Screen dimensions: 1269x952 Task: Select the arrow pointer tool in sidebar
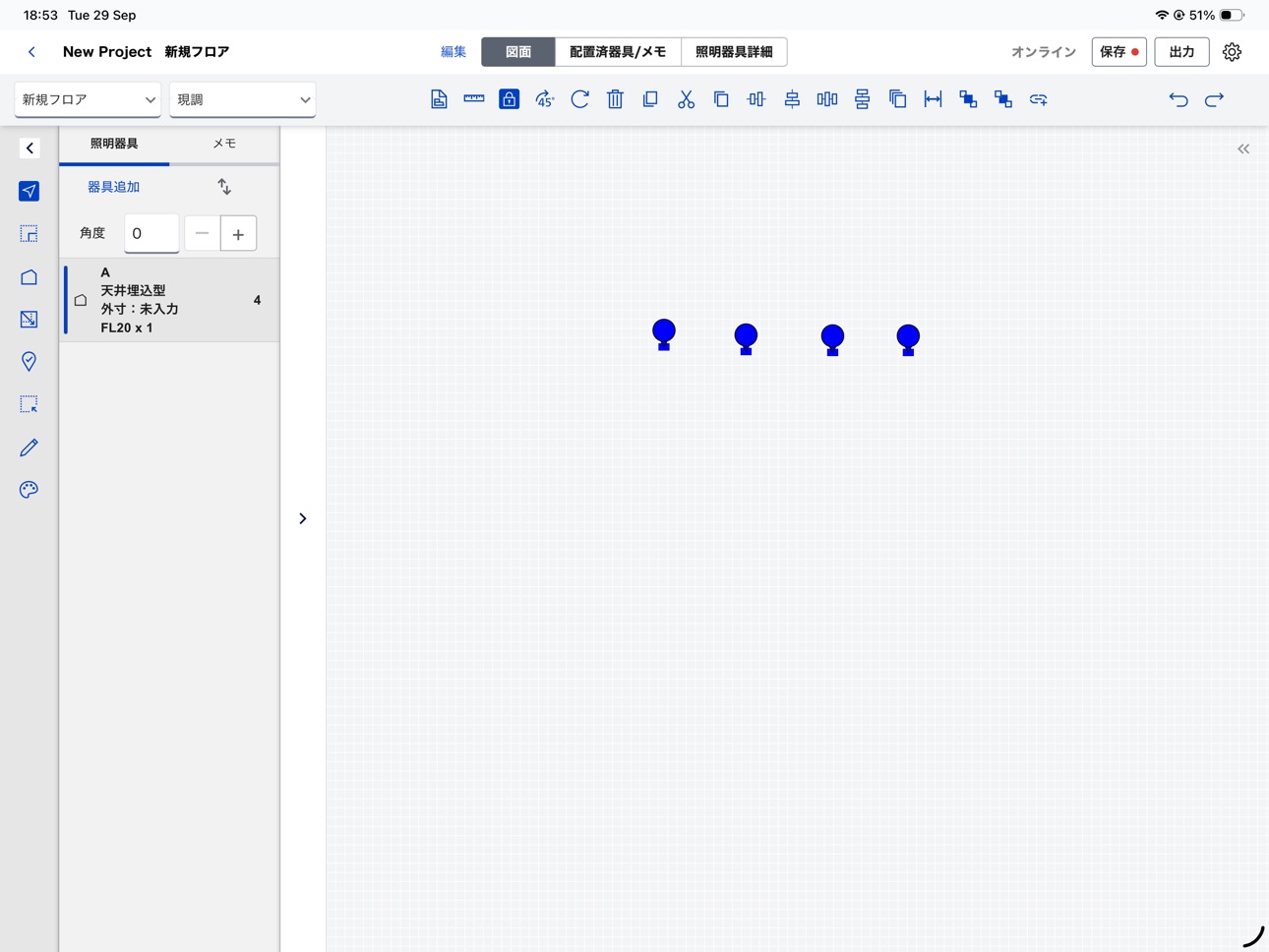click(x=29, y=191)
